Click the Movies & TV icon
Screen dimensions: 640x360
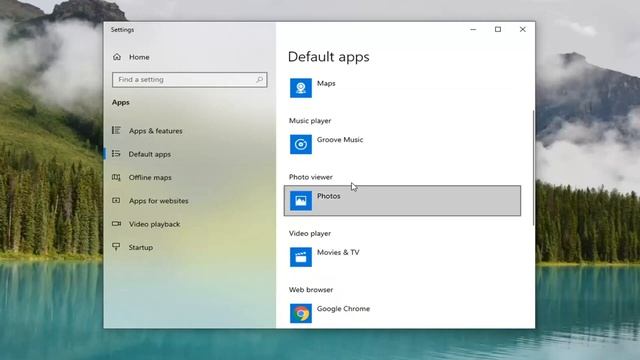pos(301,257)
